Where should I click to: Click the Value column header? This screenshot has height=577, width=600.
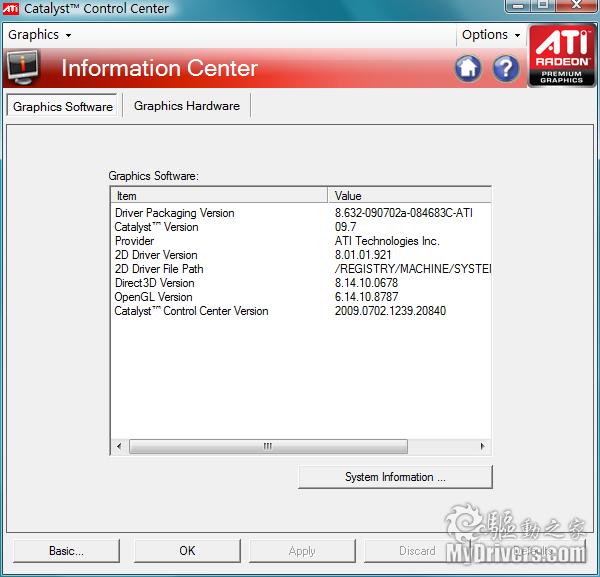click(x=409, y=196)
